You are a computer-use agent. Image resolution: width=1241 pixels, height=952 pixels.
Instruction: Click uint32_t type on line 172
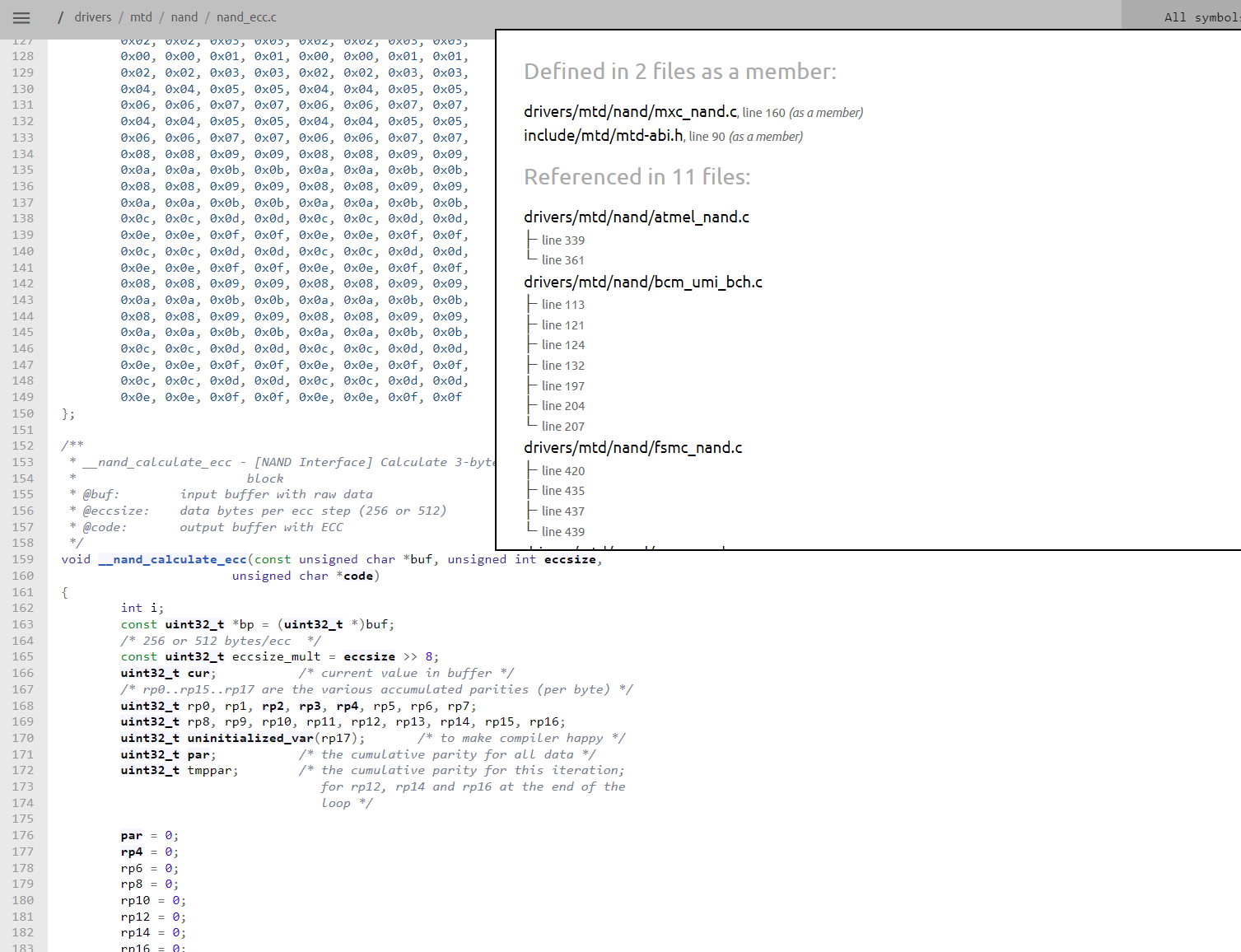150,770
